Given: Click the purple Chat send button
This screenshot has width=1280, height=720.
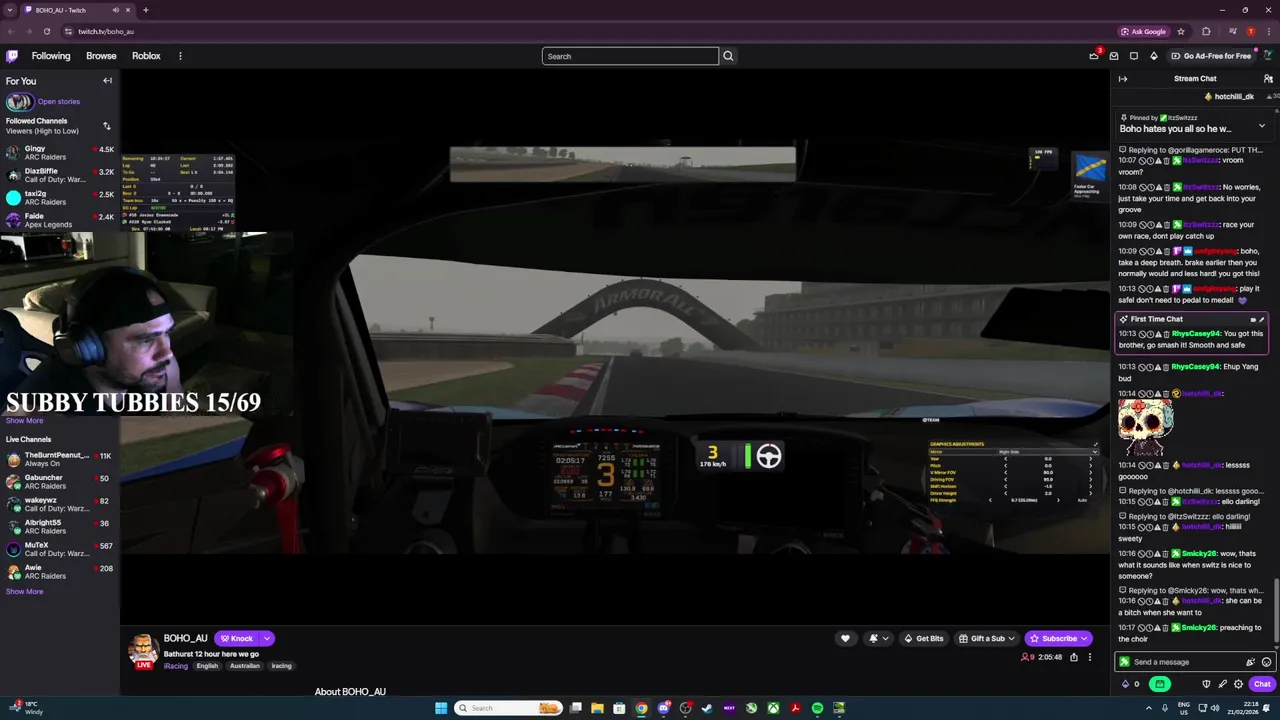Looking at the screenshot, I should tap(1262, 684).
